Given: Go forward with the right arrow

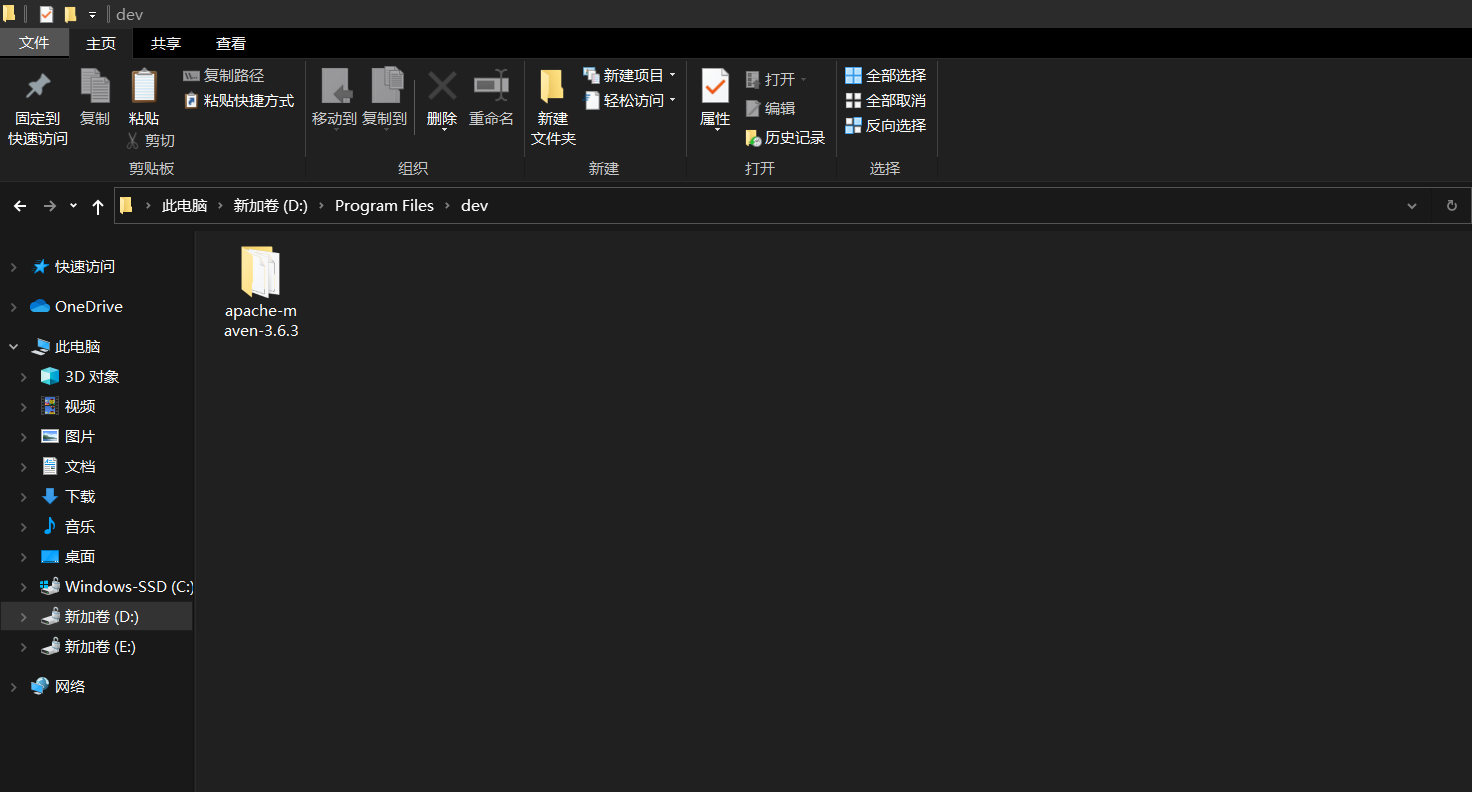Looking at the screenshot, I should pyautogui.click(x=49, y=206).
